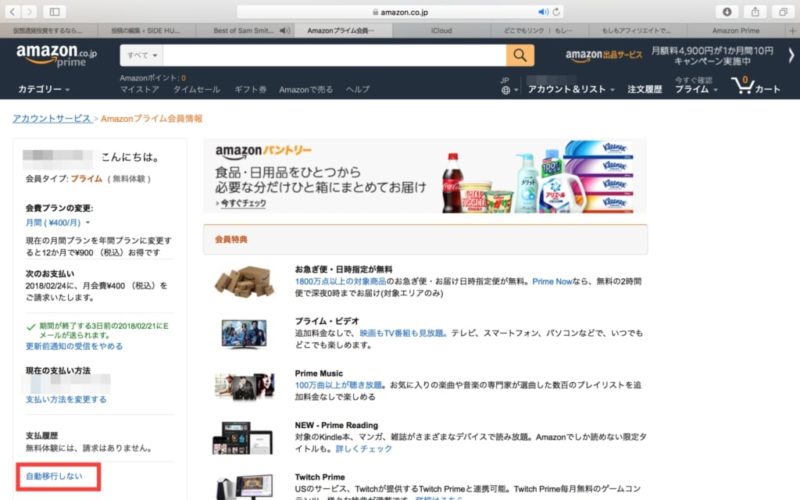Viewport: 800px width, 500px height.
Task: Switch to the Amazon Prime tab
Action: pos(736,31)
